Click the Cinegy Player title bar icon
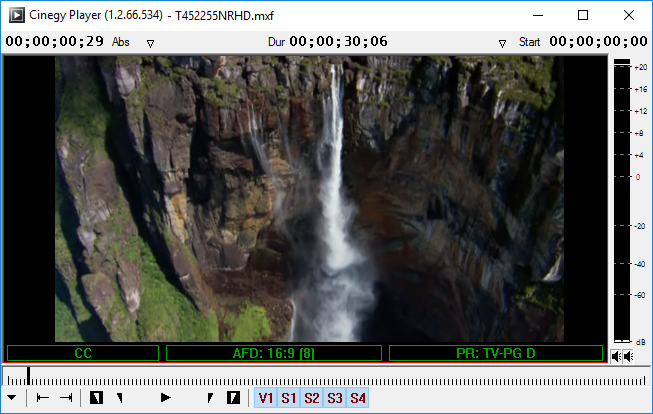The height and width of the screenshot is (414, 653). coord(17,15)
